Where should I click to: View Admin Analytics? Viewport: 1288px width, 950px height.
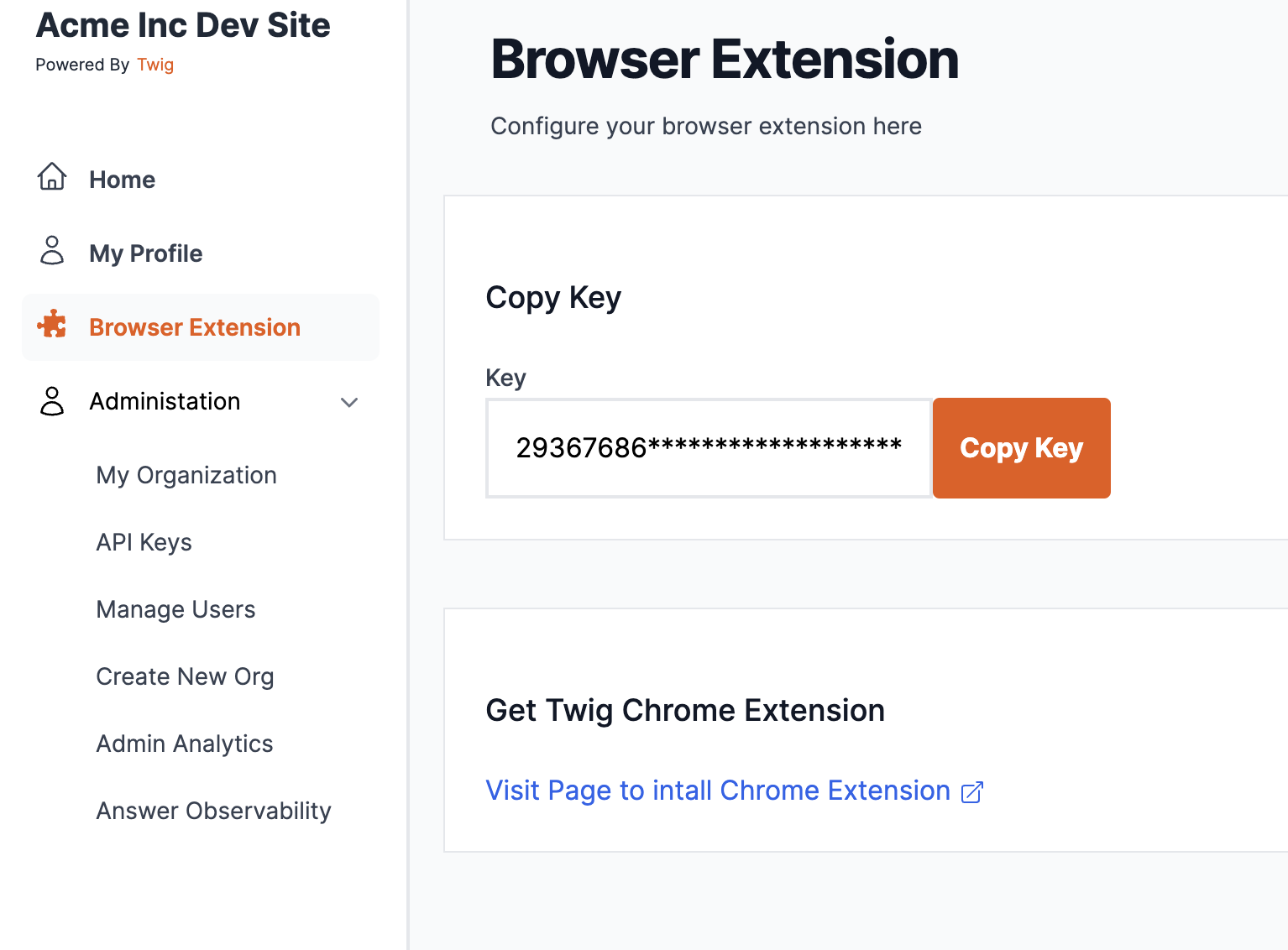point(184,744)
